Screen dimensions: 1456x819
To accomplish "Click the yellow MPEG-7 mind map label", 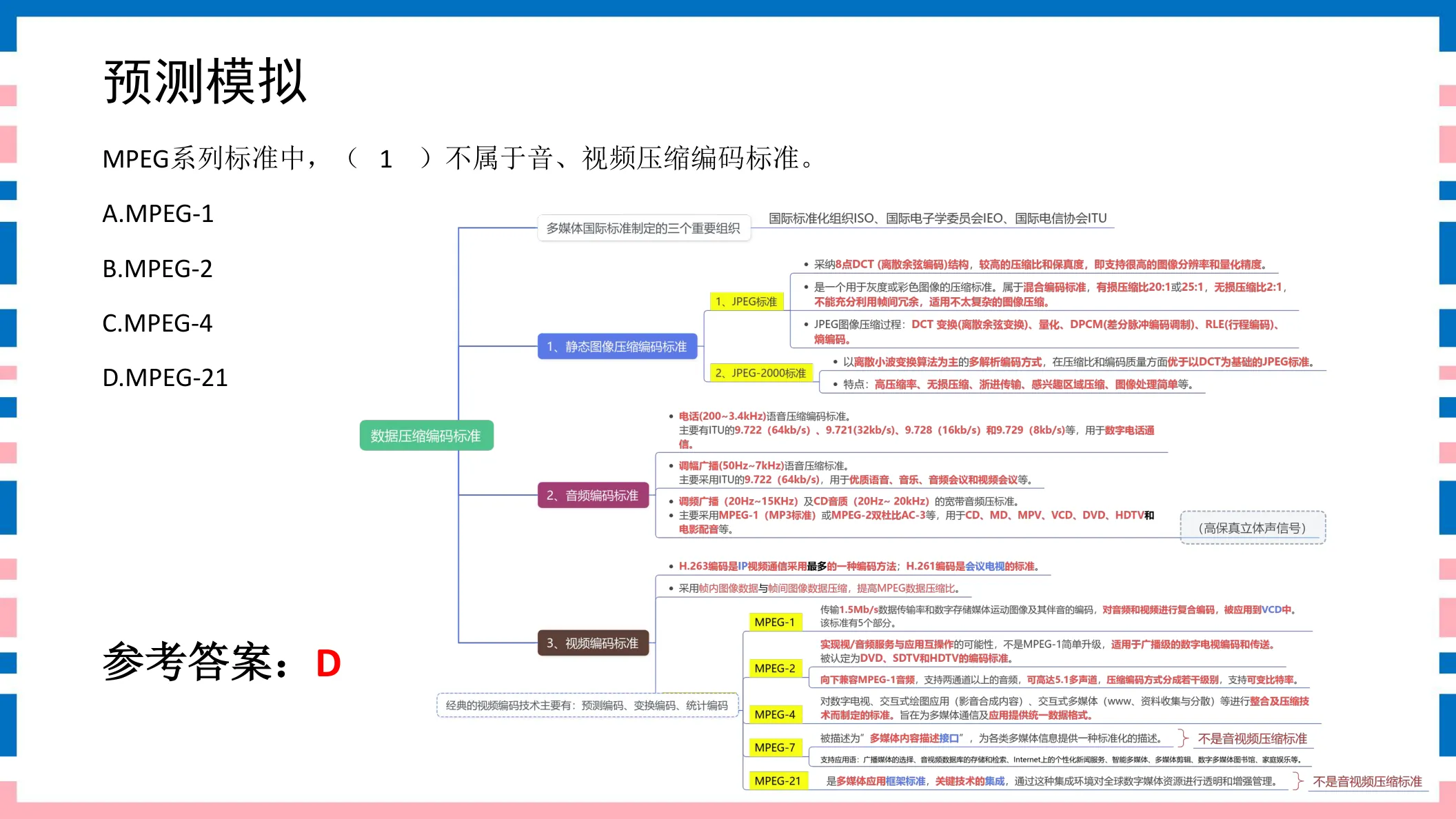I will click(776, 747).
